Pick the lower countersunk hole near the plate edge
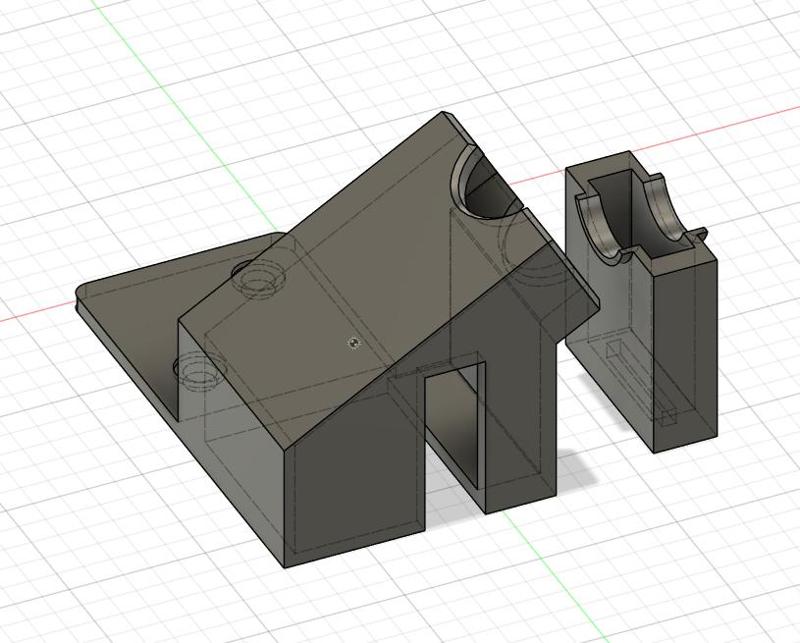800x643 pixels. pos(199,371)
